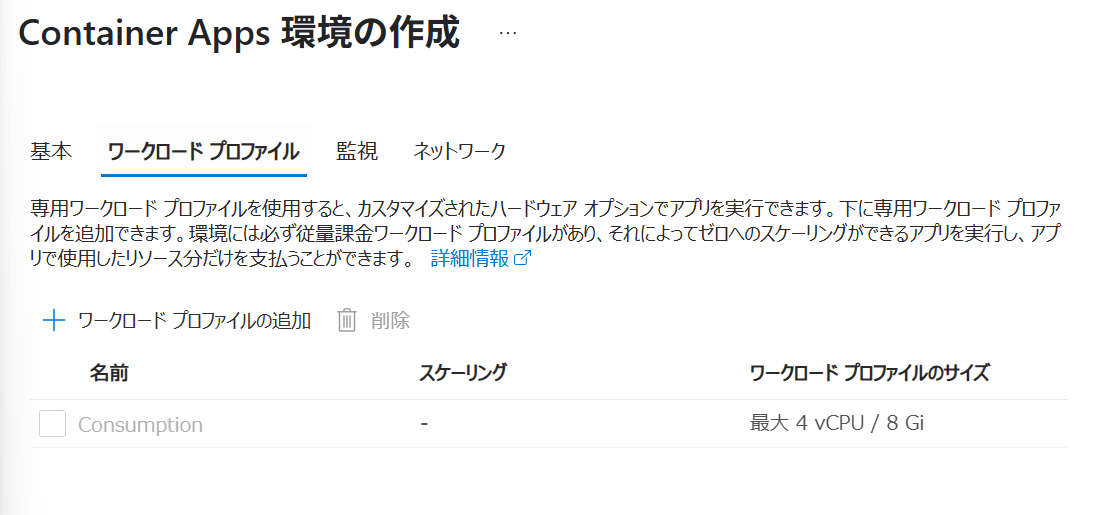Click the trash can icon next to 削除
1094x515 pixels.
(347, 321)
